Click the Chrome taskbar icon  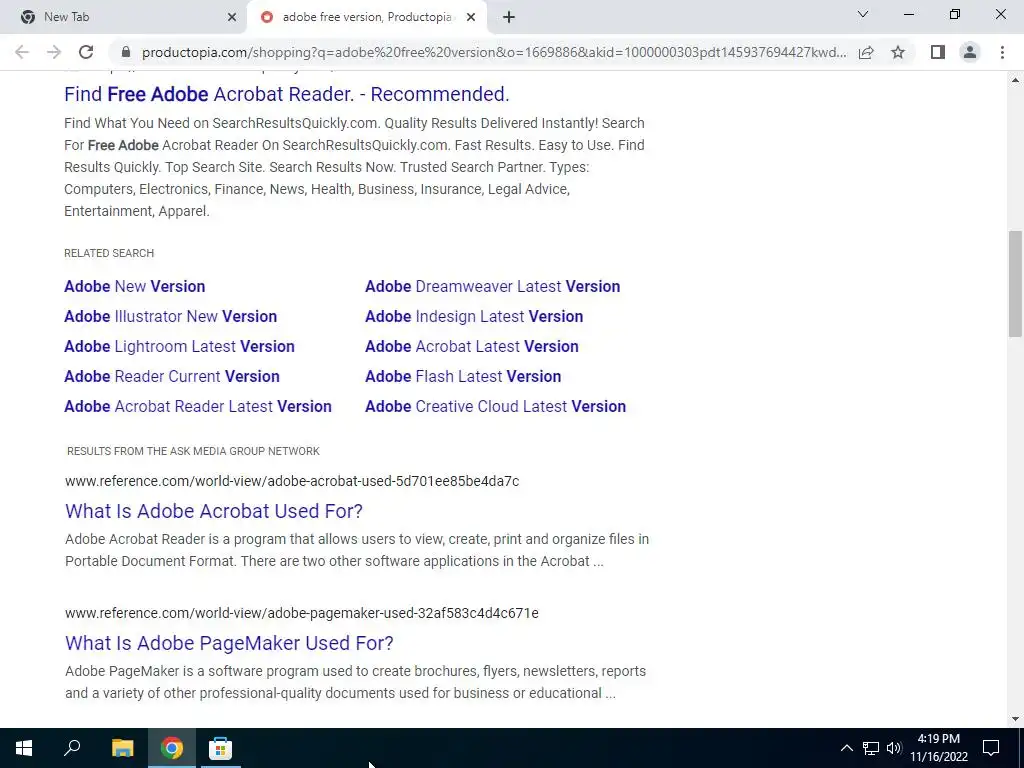point(172,748)
